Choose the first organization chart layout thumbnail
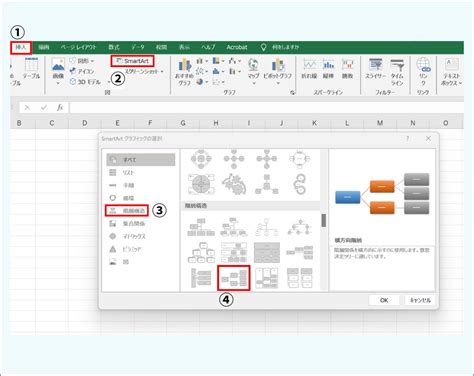Screen dimensions: 474x376 pos(201,227)
